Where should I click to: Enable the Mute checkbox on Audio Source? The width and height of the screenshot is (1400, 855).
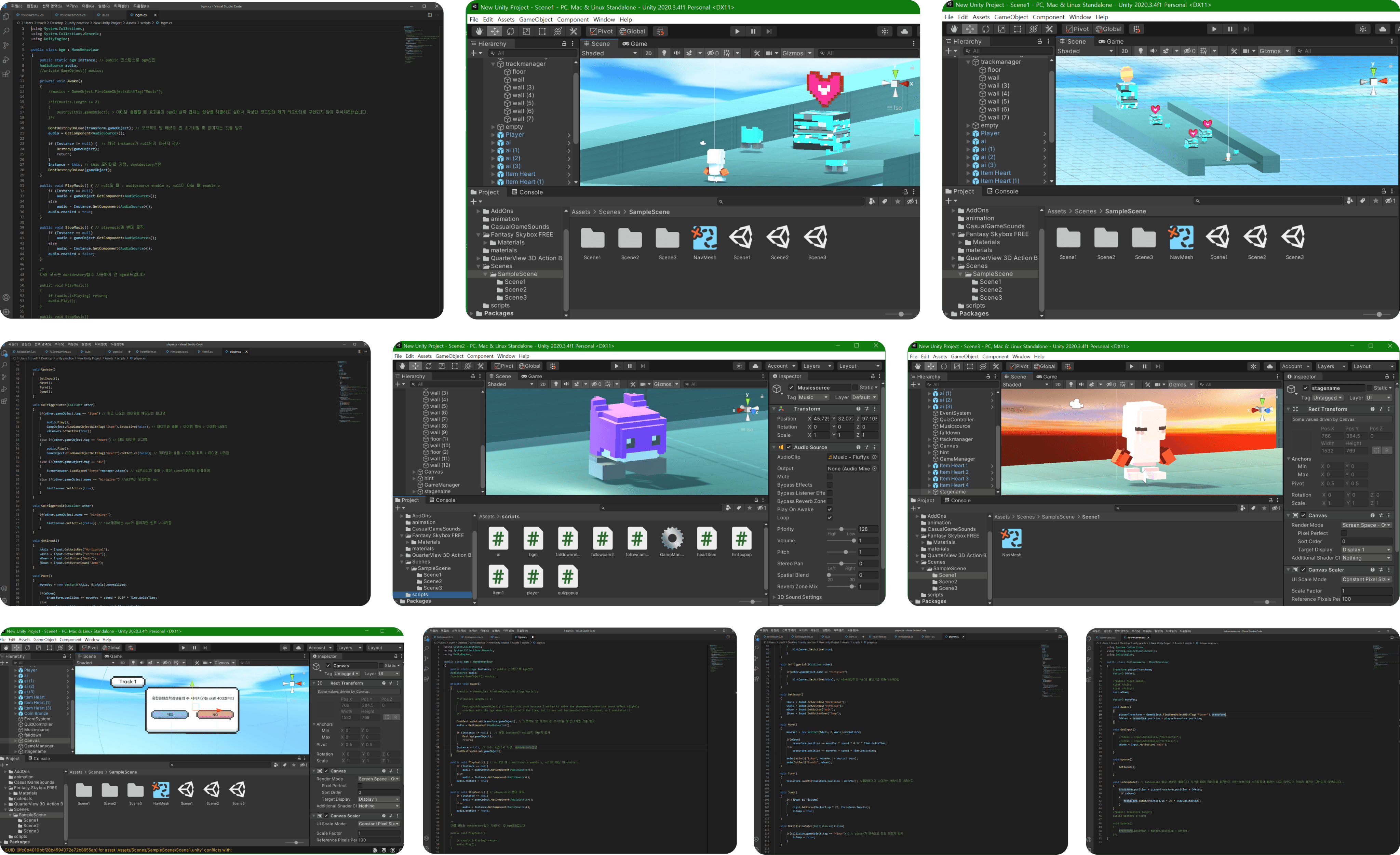point(830,477)
